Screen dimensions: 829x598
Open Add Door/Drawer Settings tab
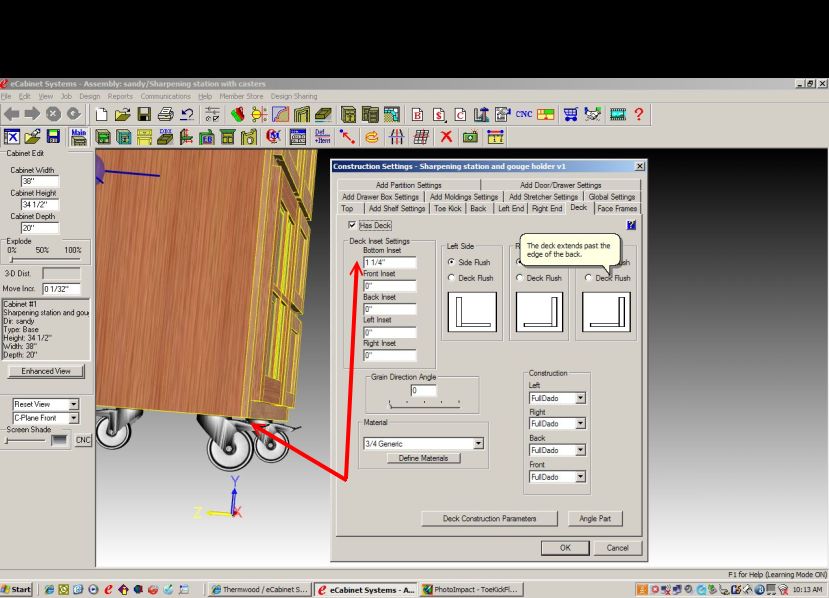coord(560,185)
